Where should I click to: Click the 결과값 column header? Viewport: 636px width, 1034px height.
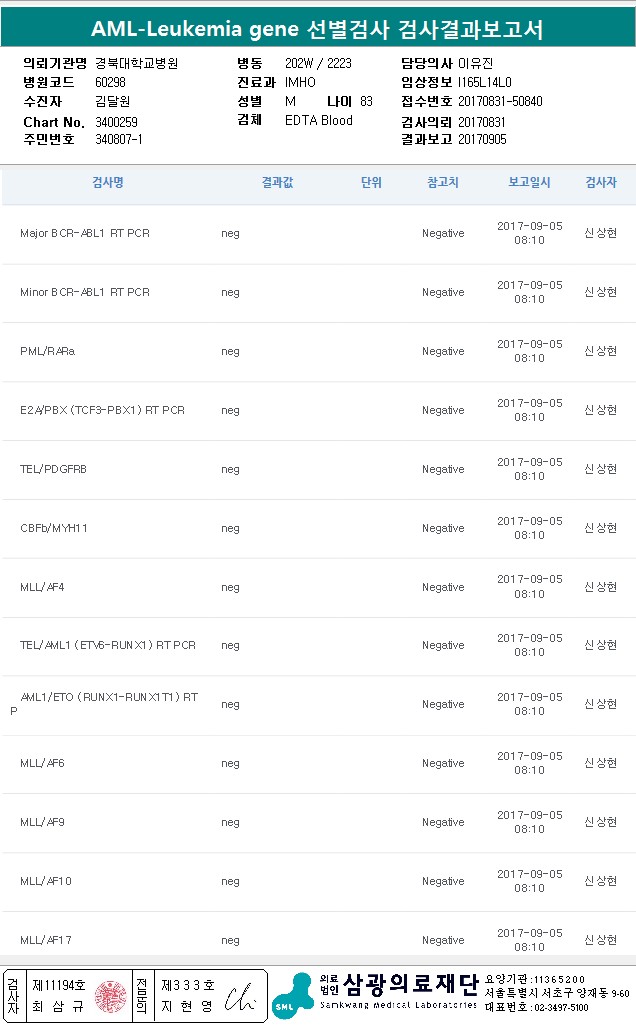point(277,183)
